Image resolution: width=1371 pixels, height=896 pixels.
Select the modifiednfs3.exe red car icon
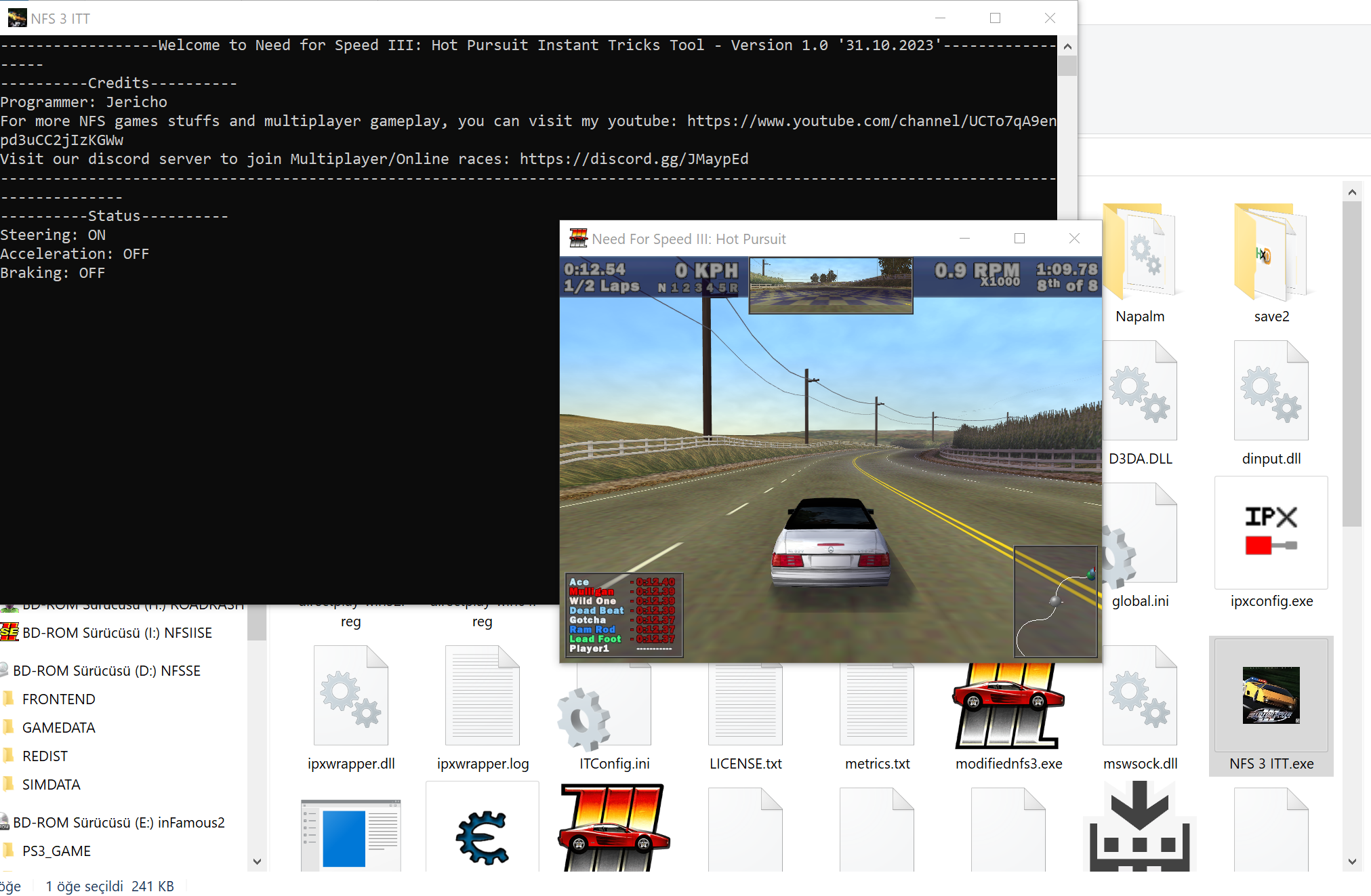tap(1008, 705)
